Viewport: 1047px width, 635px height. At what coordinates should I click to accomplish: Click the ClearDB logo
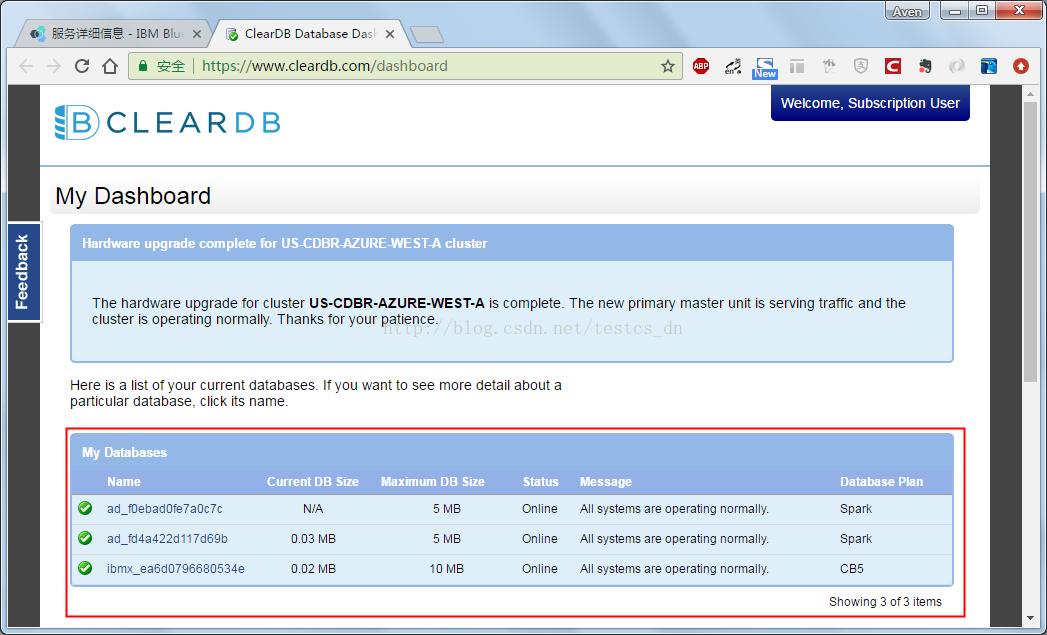[x=168, y=123]
